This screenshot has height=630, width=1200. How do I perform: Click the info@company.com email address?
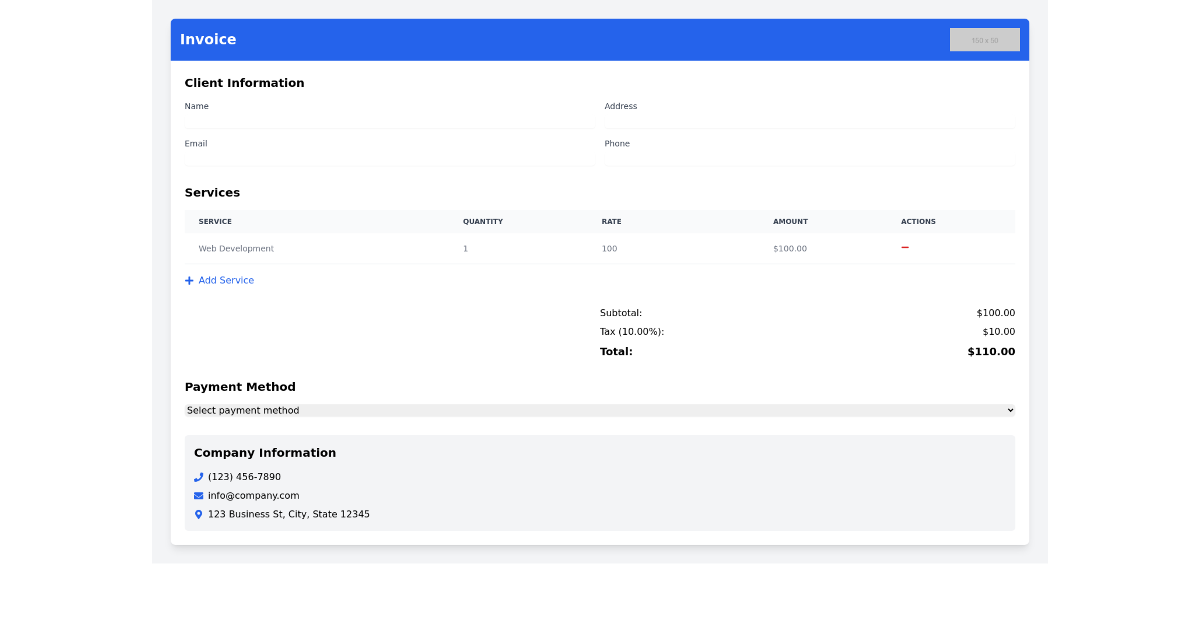tap(253, 495)
